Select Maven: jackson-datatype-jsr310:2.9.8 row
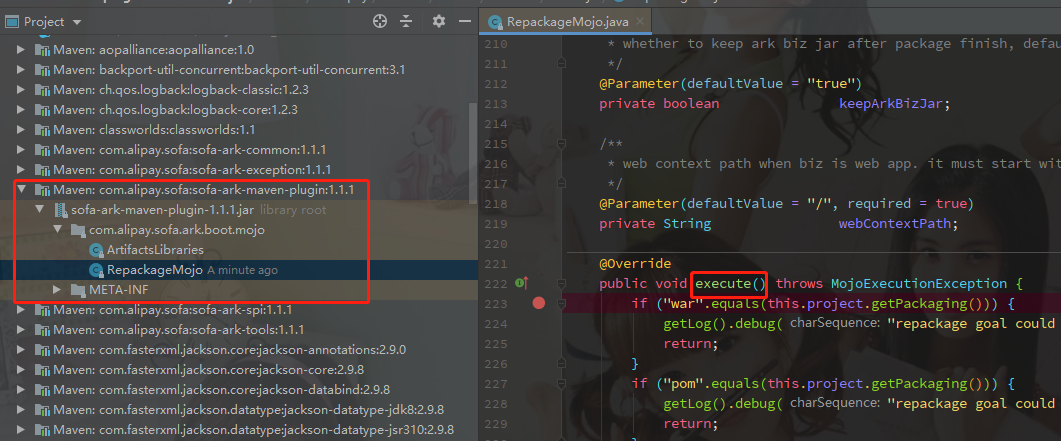This screenshot has height=441, width=1061. tap(237, 430)
